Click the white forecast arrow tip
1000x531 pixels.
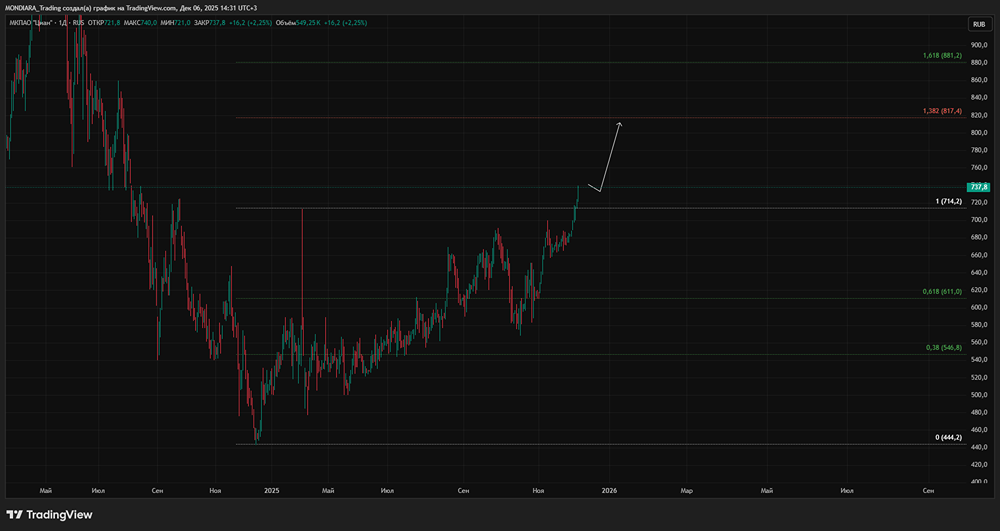(620, 123)
